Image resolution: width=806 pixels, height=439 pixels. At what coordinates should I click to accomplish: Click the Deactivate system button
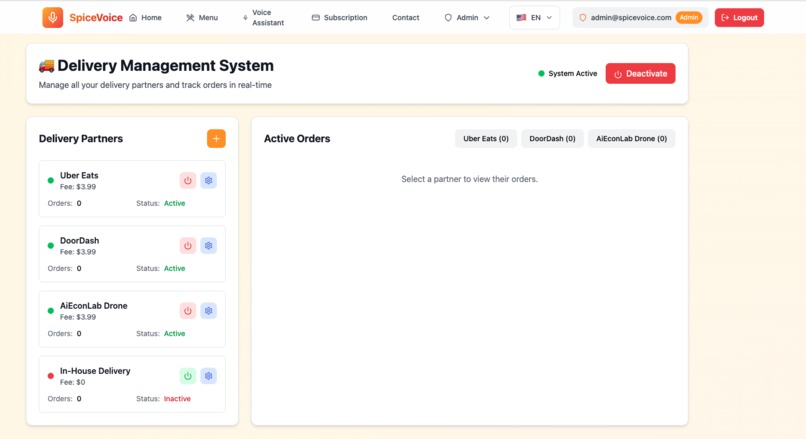pos(640,74)
